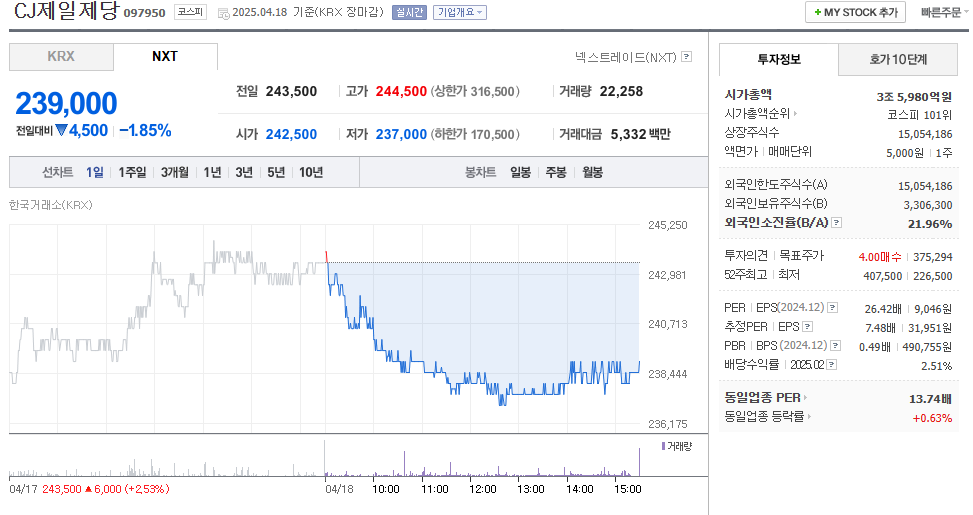Viewport: 973px width, 515px height.
Task: Click the 한국거래소(KRX) chart label
Action: (50, 205)
